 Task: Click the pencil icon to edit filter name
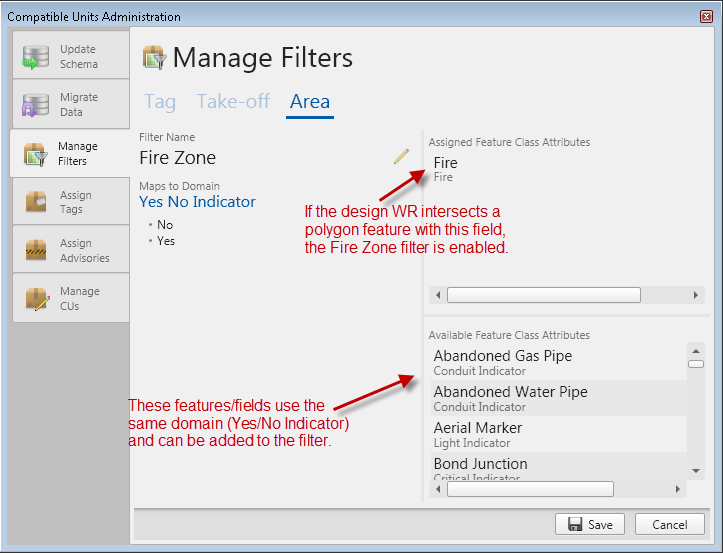point(401,156)
